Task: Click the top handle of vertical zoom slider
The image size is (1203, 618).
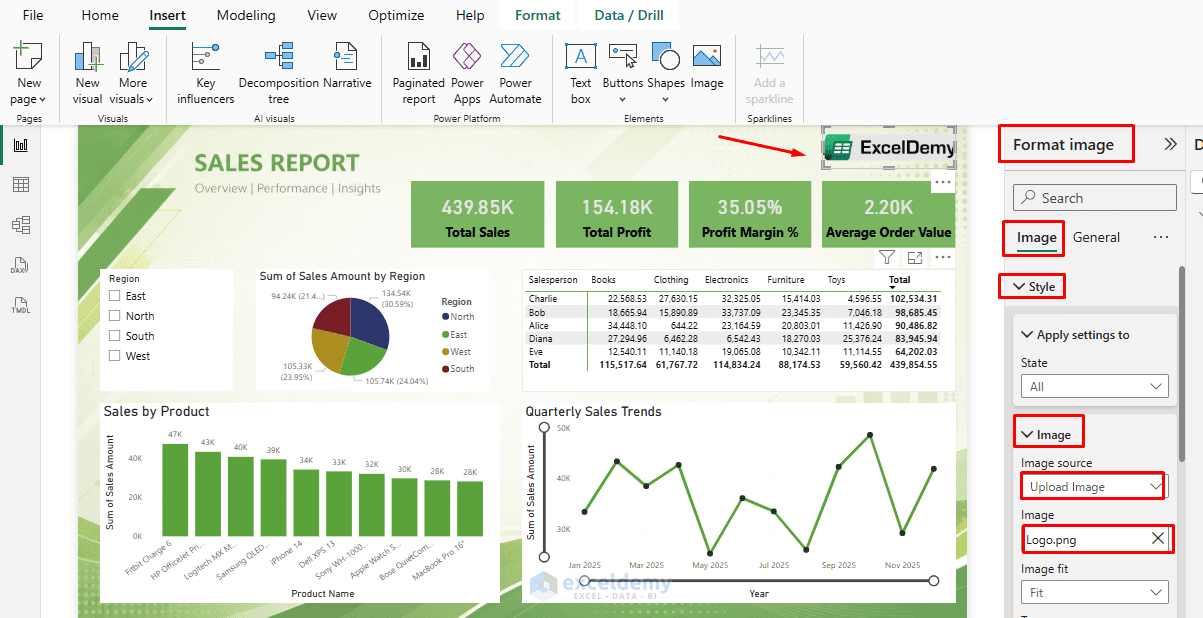Action: [545, 428]
